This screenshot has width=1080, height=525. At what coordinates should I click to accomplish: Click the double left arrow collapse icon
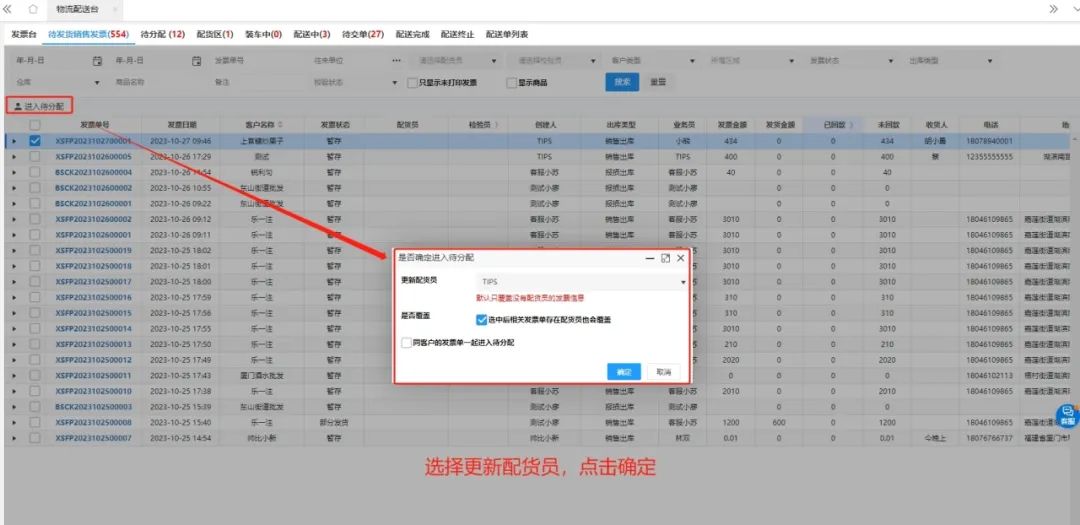(x=8, y=9)
